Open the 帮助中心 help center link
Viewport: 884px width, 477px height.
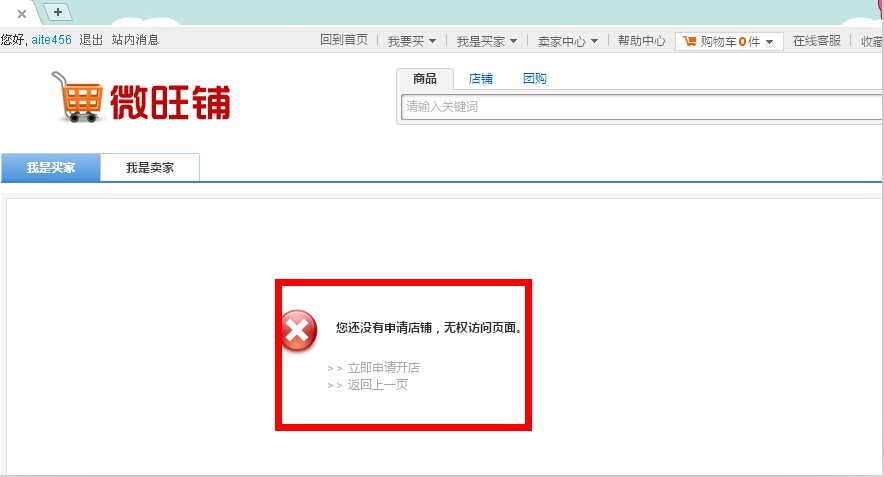pyautogui.click(x=641, y=41)
